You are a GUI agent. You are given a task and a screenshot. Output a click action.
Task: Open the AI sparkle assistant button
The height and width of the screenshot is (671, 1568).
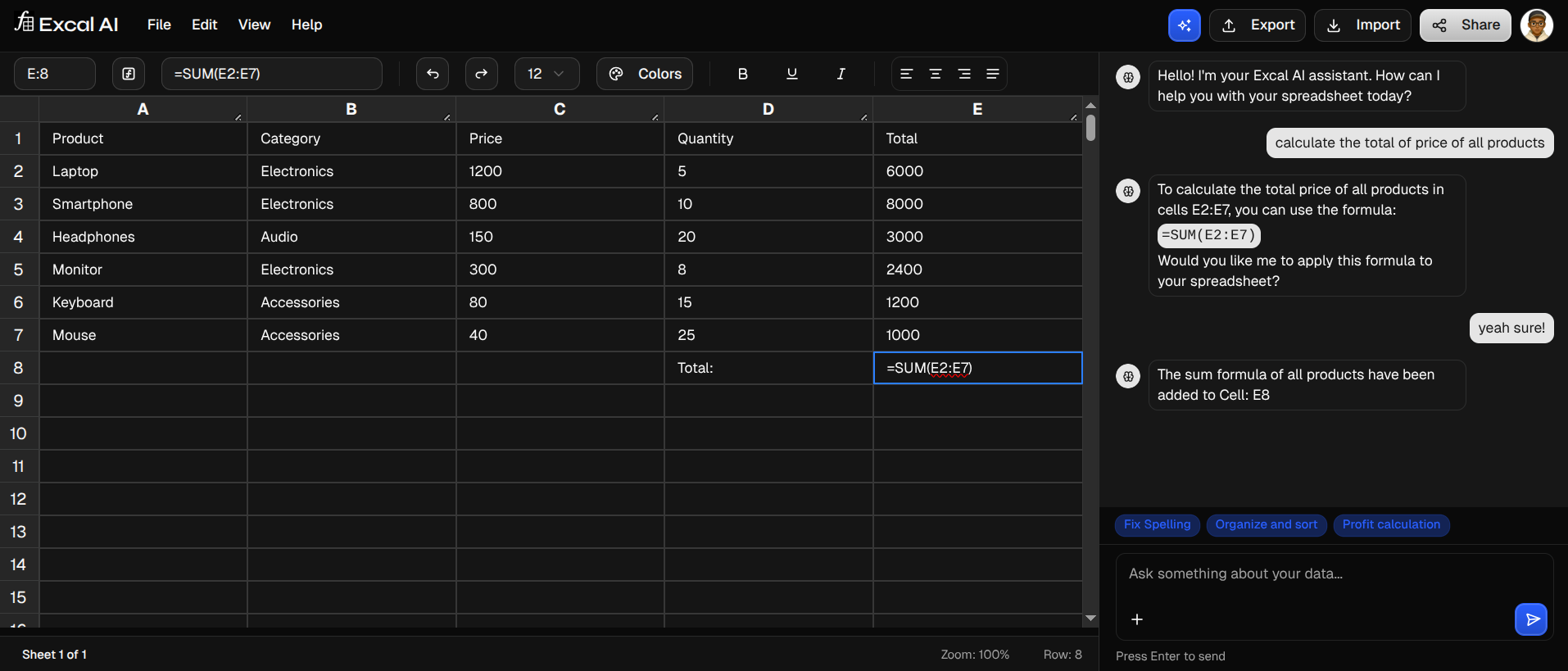tap(1184, 25)
